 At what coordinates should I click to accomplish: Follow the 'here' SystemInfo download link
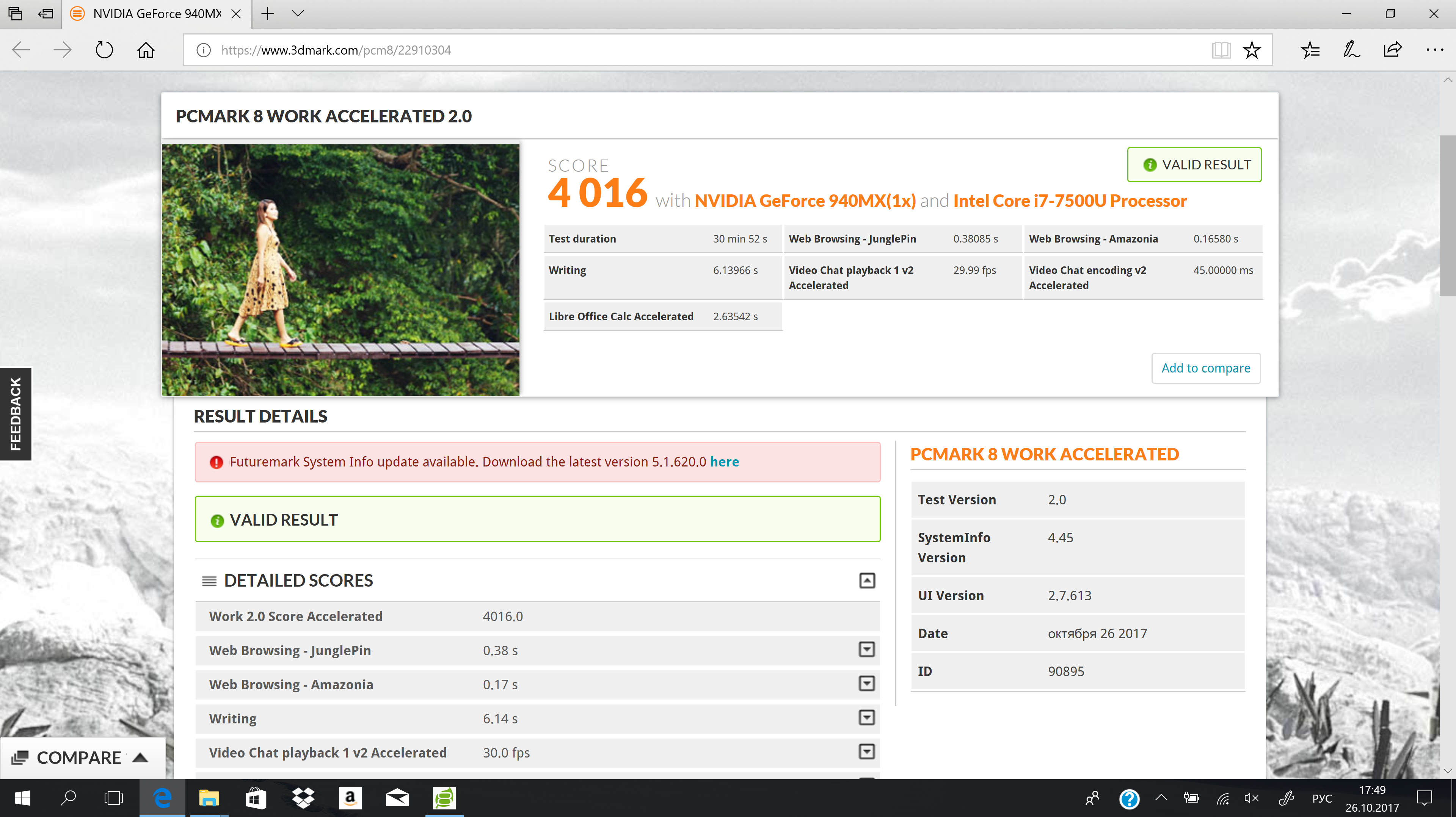(x=724, y=462)
